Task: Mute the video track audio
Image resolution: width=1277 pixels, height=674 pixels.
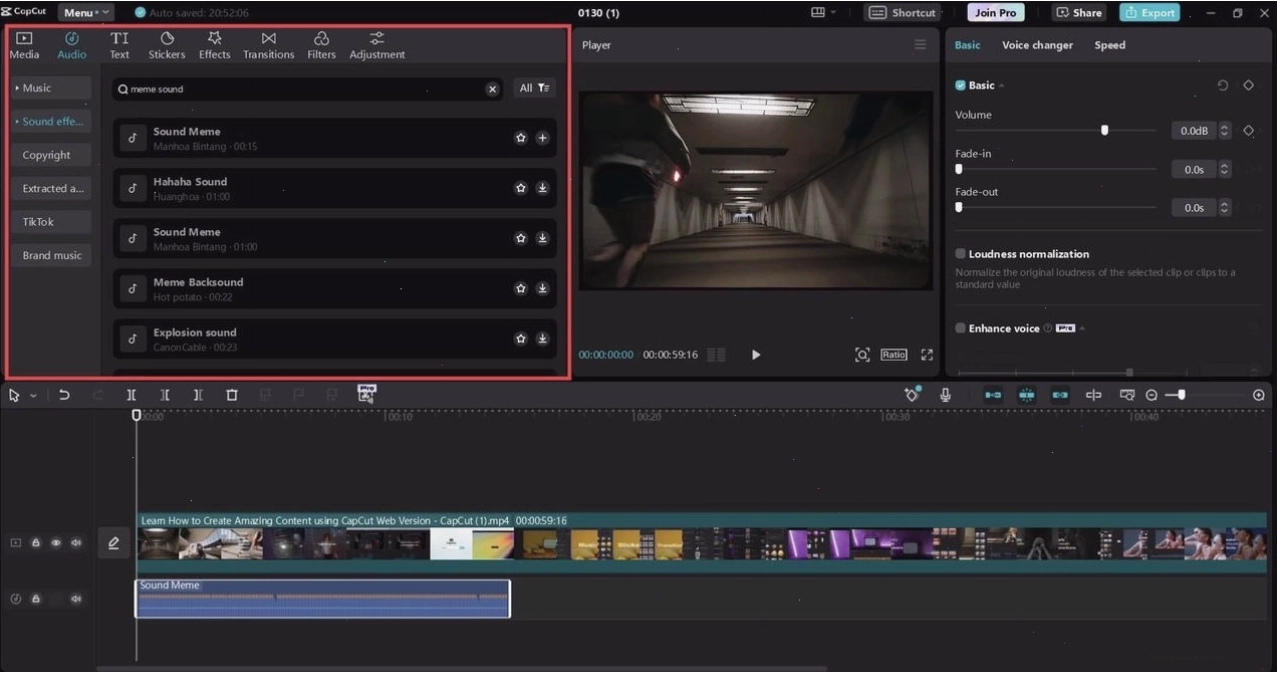Action: point(76,543)
